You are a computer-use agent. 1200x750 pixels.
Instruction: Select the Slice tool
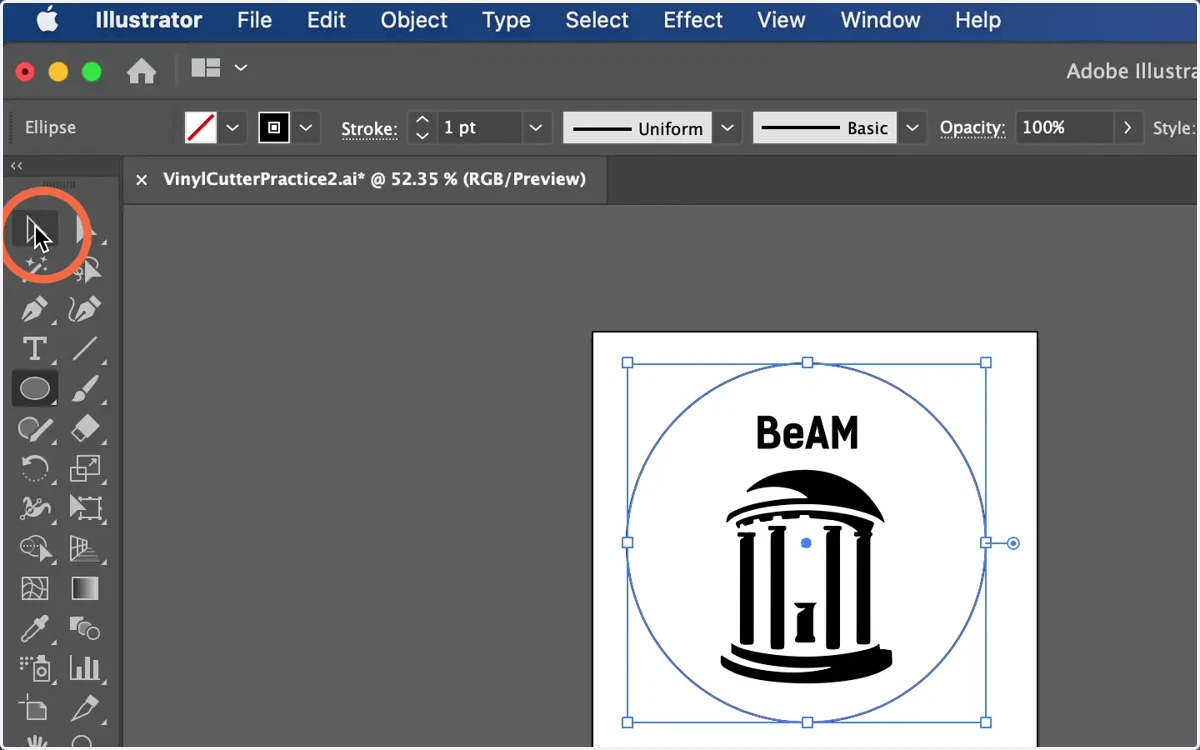pos(85,708)
